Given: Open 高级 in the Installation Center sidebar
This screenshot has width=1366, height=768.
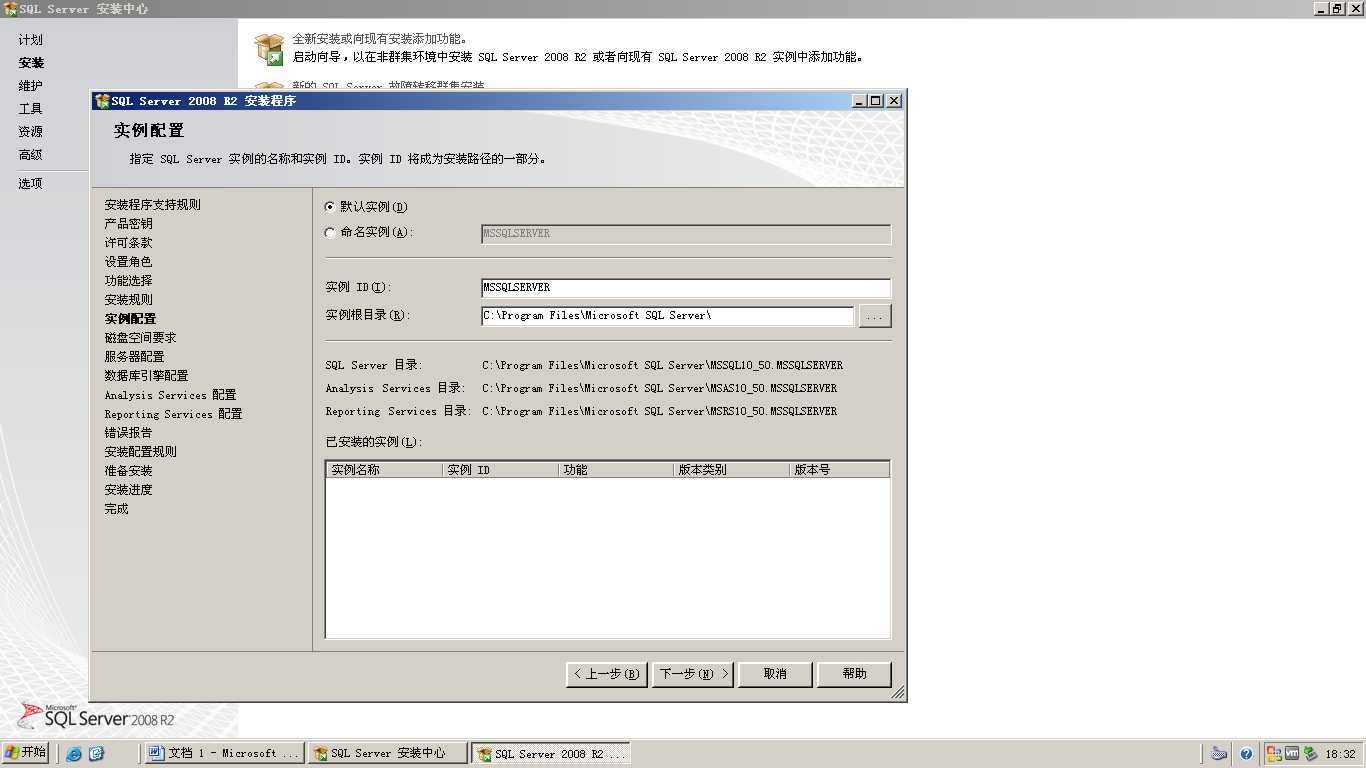Looking at the screenshot, I should (31, 155).
